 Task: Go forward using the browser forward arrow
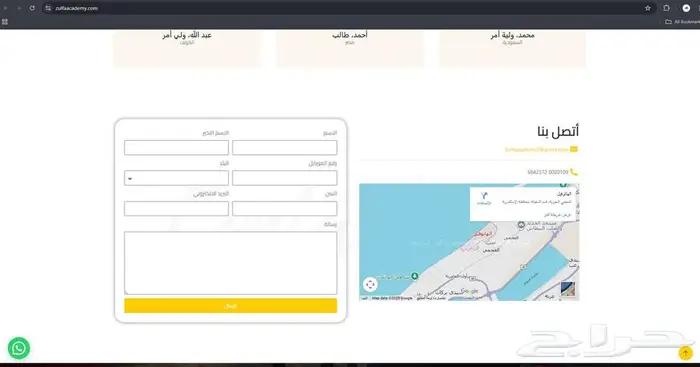[19, 8]
